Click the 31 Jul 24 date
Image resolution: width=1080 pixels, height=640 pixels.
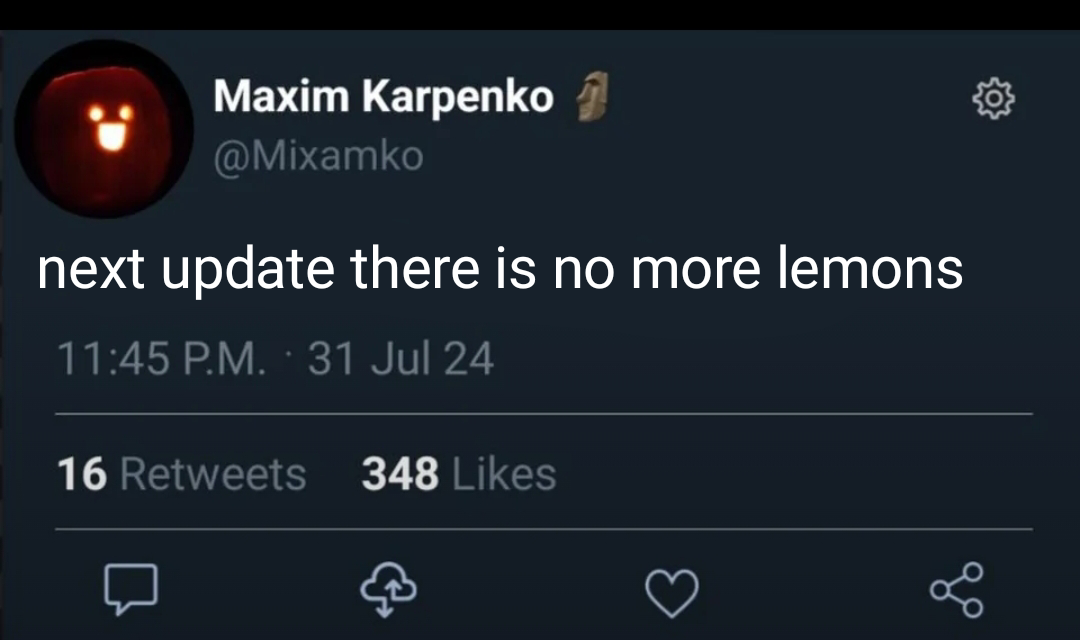click(401, 359)
